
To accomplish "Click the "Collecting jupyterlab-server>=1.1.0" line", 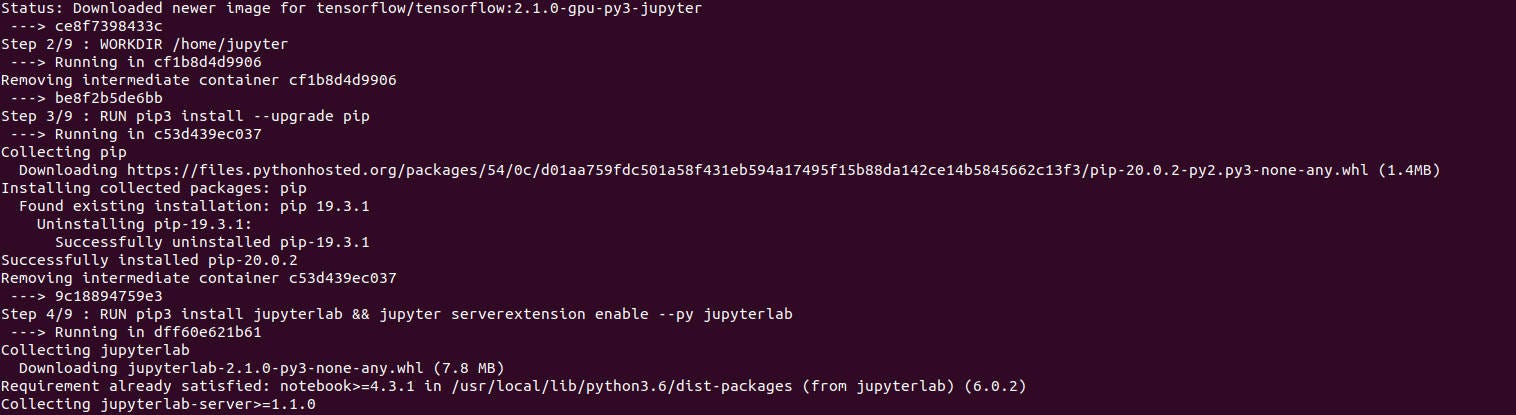I will [x=158, y=404].
